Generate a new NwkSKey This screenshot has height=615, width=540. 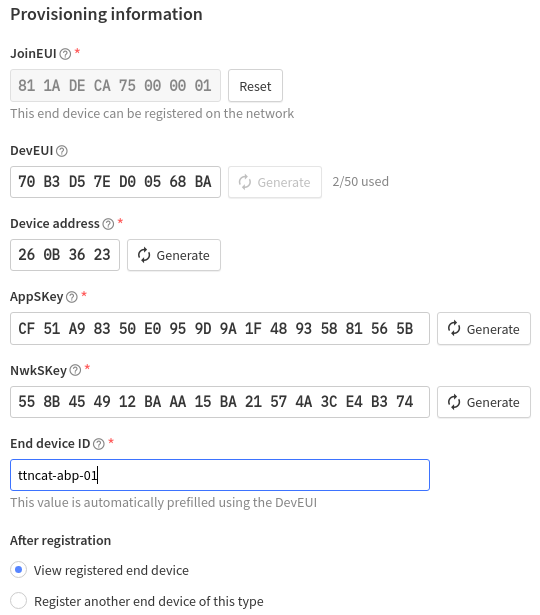tap(484, 402)
